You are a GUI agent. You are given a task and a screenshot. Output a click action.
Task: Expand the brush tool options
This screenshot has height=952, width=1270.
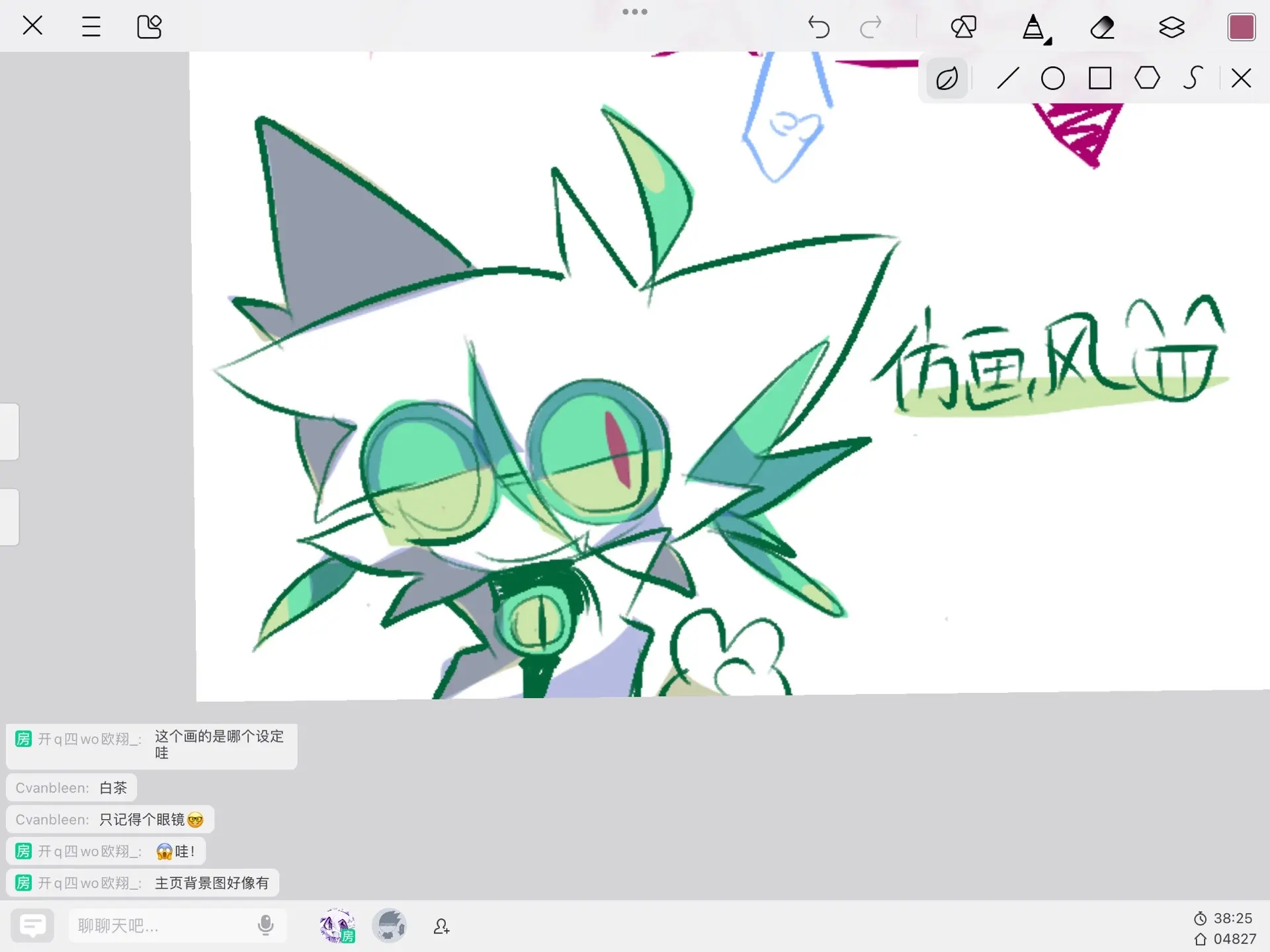(1035, 28)
